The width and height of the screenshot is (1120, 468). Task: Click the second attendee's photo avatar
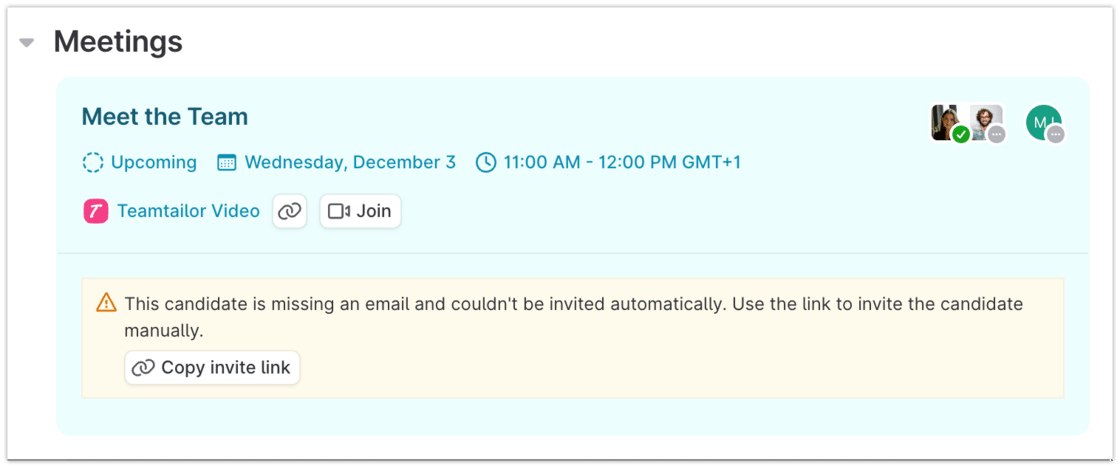(x=985, y=120)
